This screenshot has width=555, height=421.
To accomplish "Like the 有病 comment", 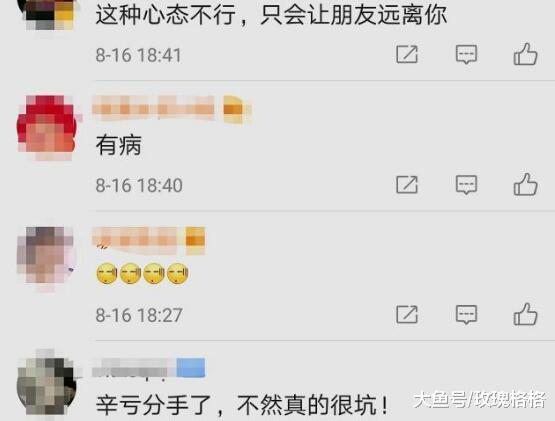I will pyautogui.click(x=526, y=184).
